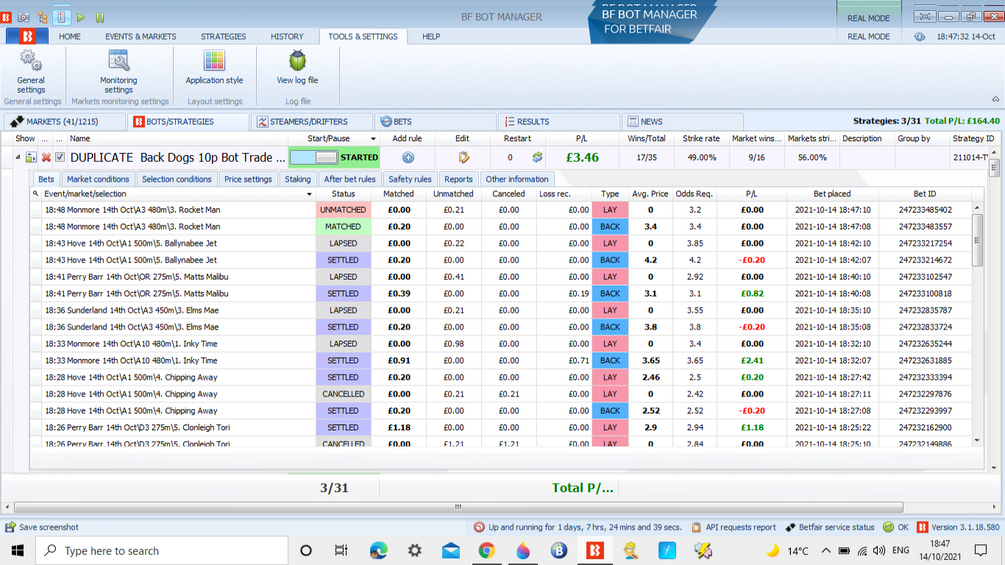Click the horizontal scrollbar at the bottom
Viewport: 1005px width, 565px height.
458,507
